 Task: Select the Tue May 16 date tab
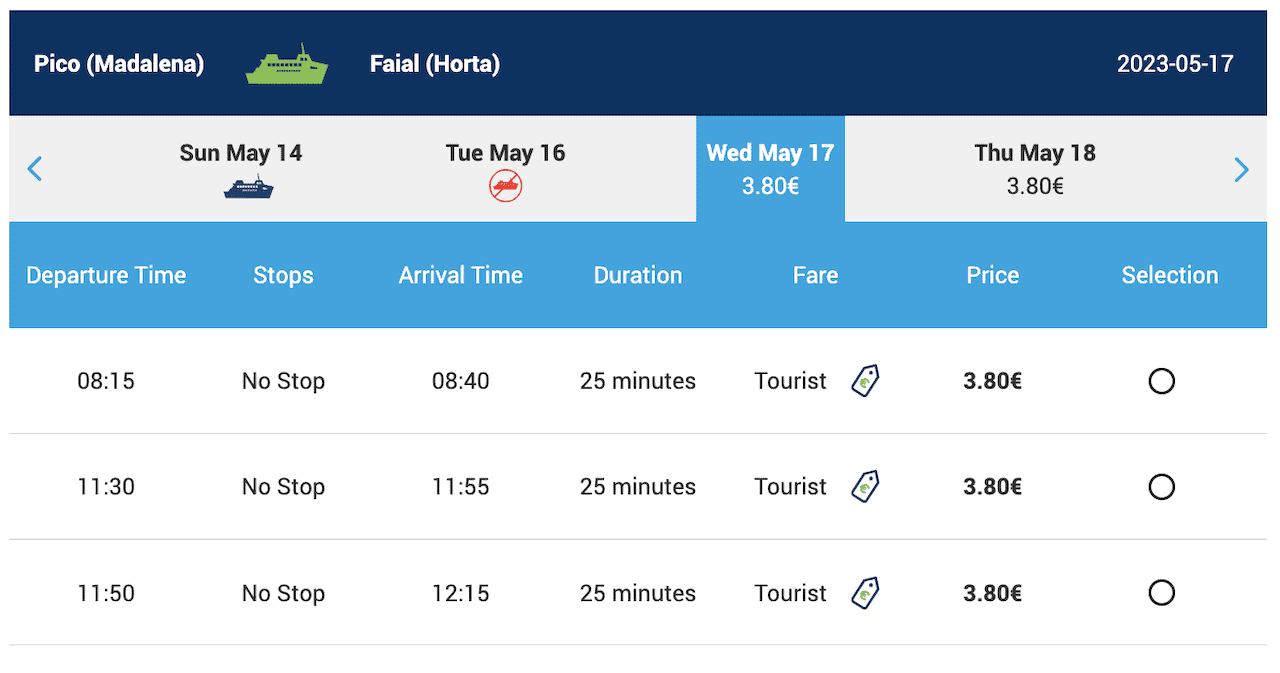coord(506,169)
